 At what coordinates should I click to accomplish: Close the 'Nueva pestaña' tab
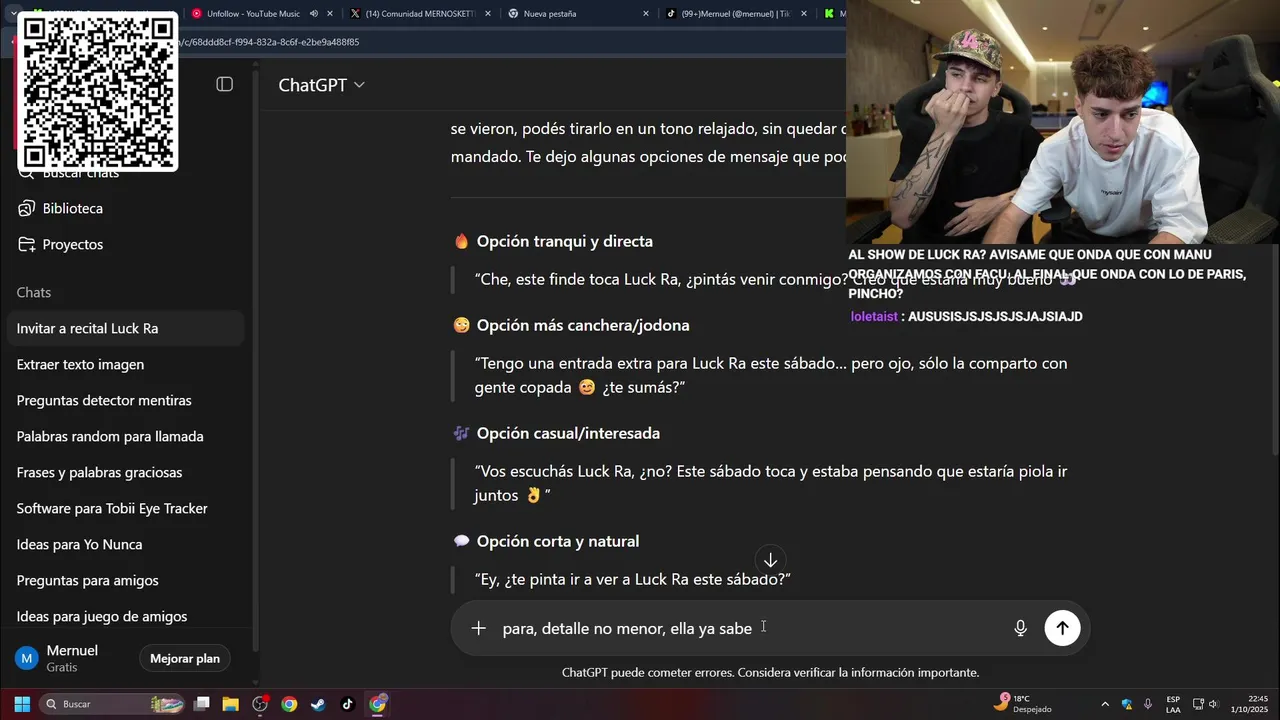click(x=646, y=14)
